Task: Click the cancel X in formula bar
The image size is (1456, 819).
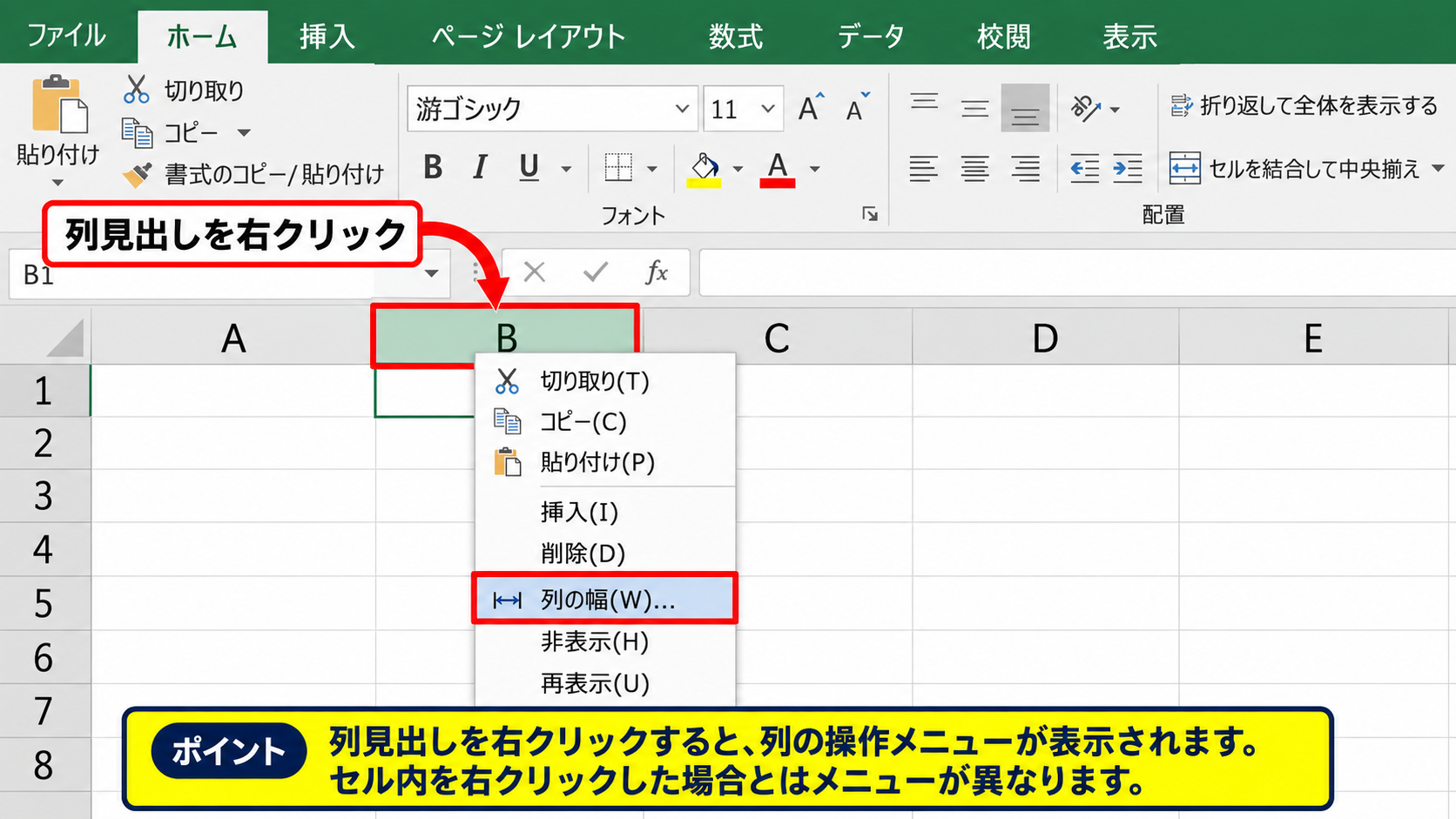Action: (535, 272)
